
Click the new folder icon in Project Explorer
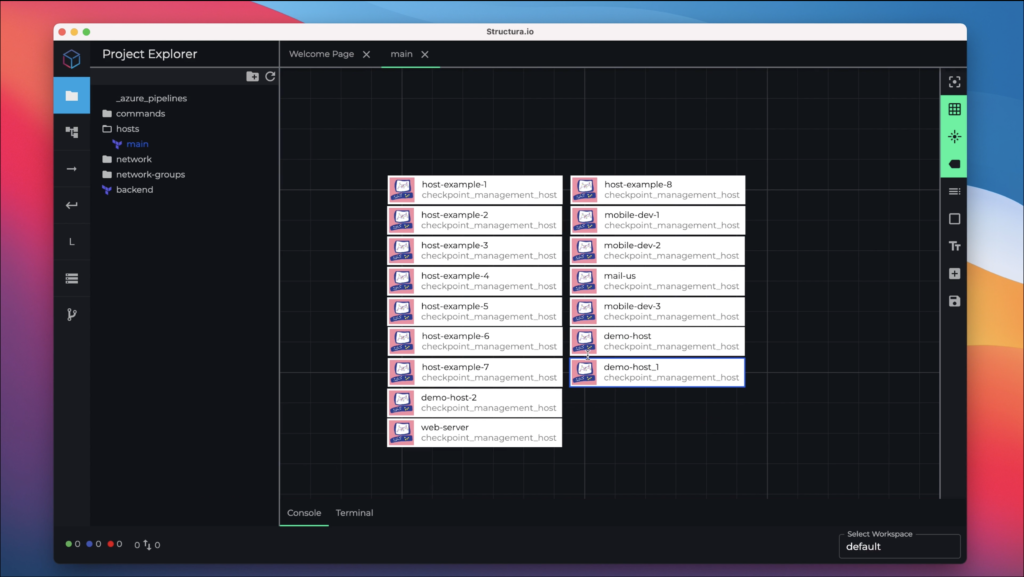click(x=252, y=76)
